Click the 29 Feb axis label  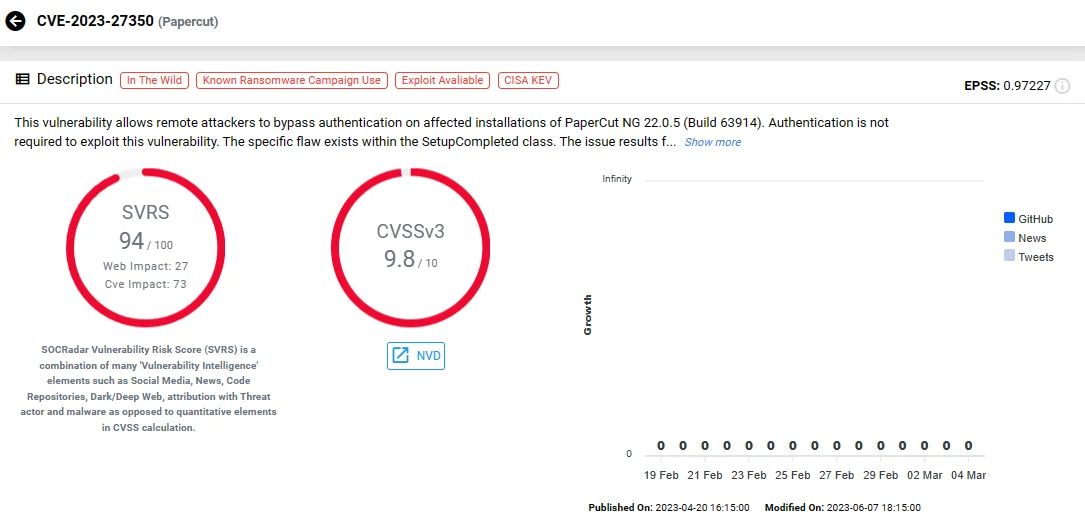click(880, 475)
